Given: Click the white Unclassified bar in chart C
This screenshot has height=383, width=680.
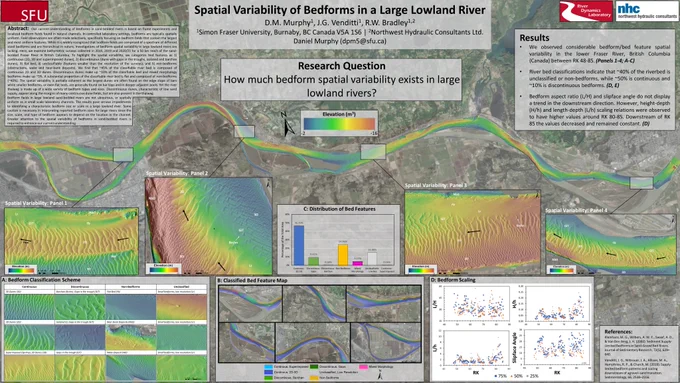Looking at the screenshot, I should (372, 259).
